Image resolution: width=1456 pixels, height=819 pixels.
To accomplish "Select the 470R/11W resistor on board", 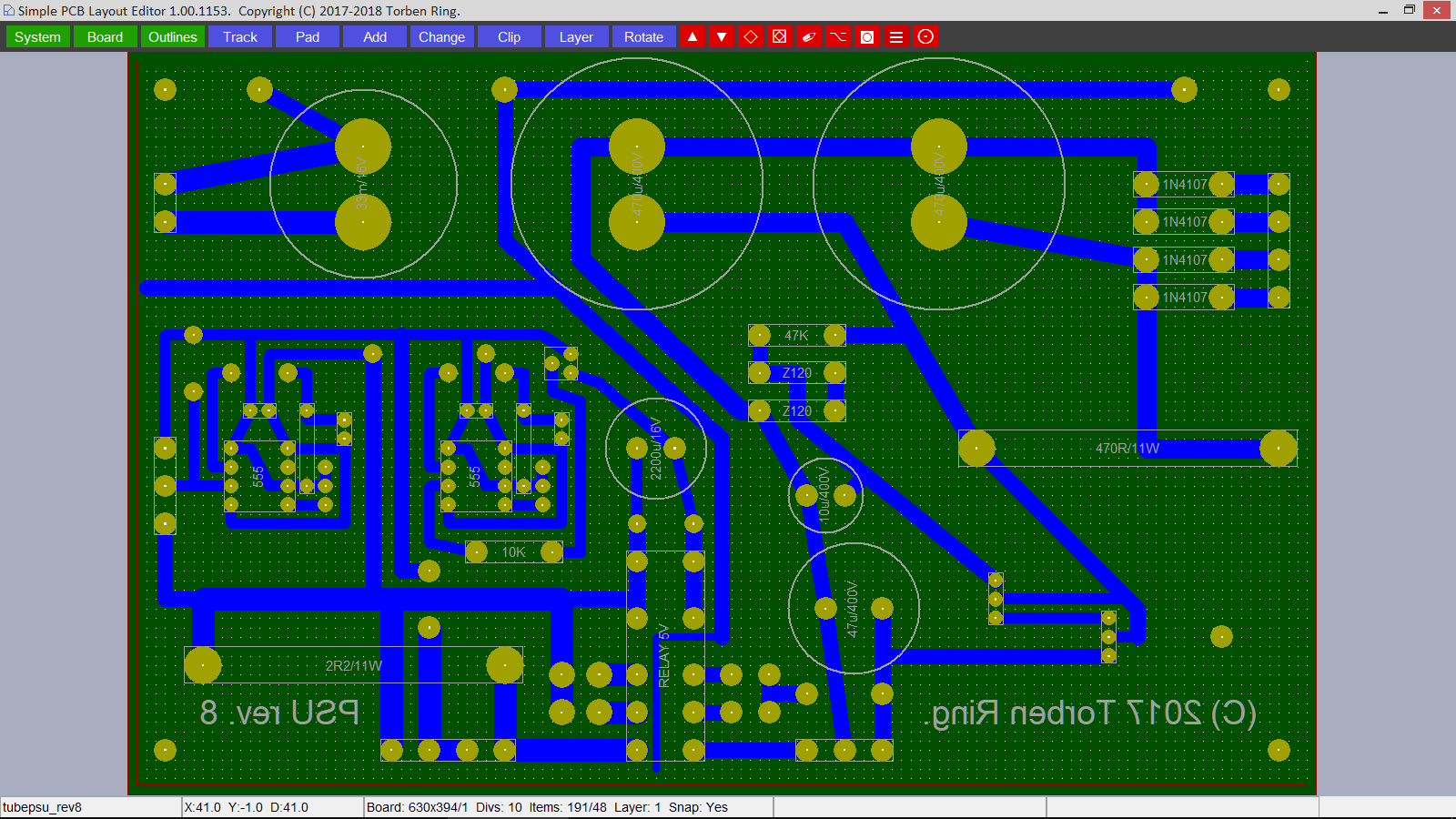I will click(1127, 448).
